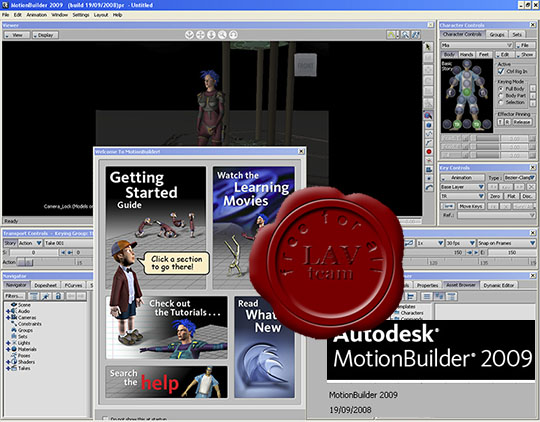Select the Selection keying mode radio
The height and width of the screenshot is (422, 540).
click(x=501, y=102)
